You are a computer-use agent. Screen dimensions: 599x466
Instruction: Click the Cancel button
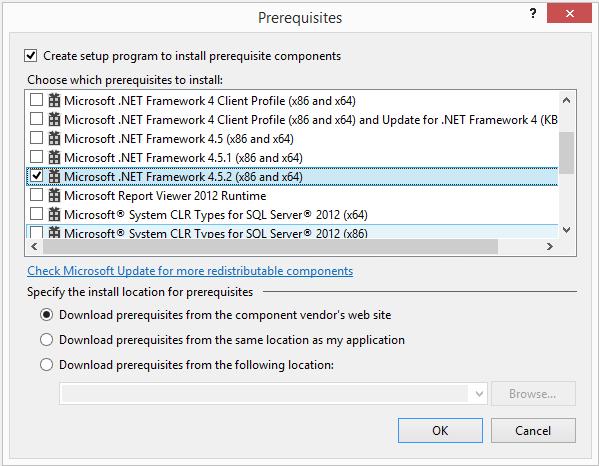[533, 430]
